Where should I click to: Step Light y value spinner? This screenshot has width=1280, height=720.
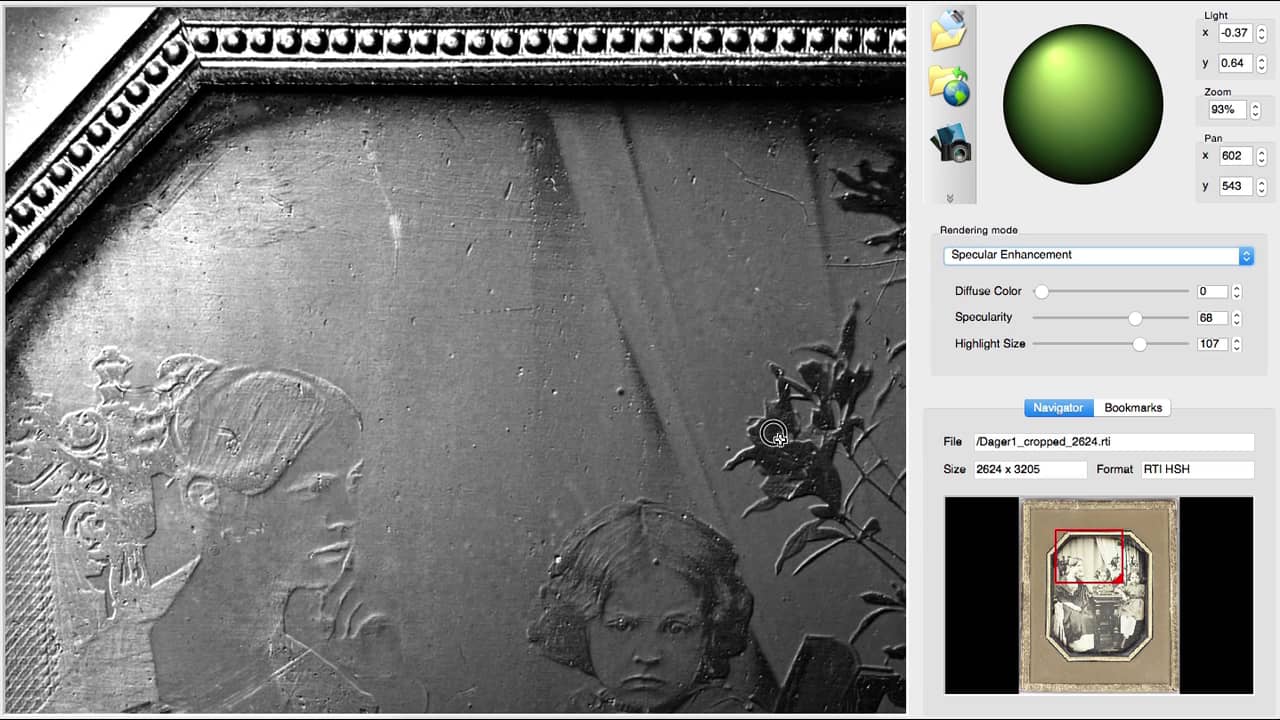(x=1261, y=63)
